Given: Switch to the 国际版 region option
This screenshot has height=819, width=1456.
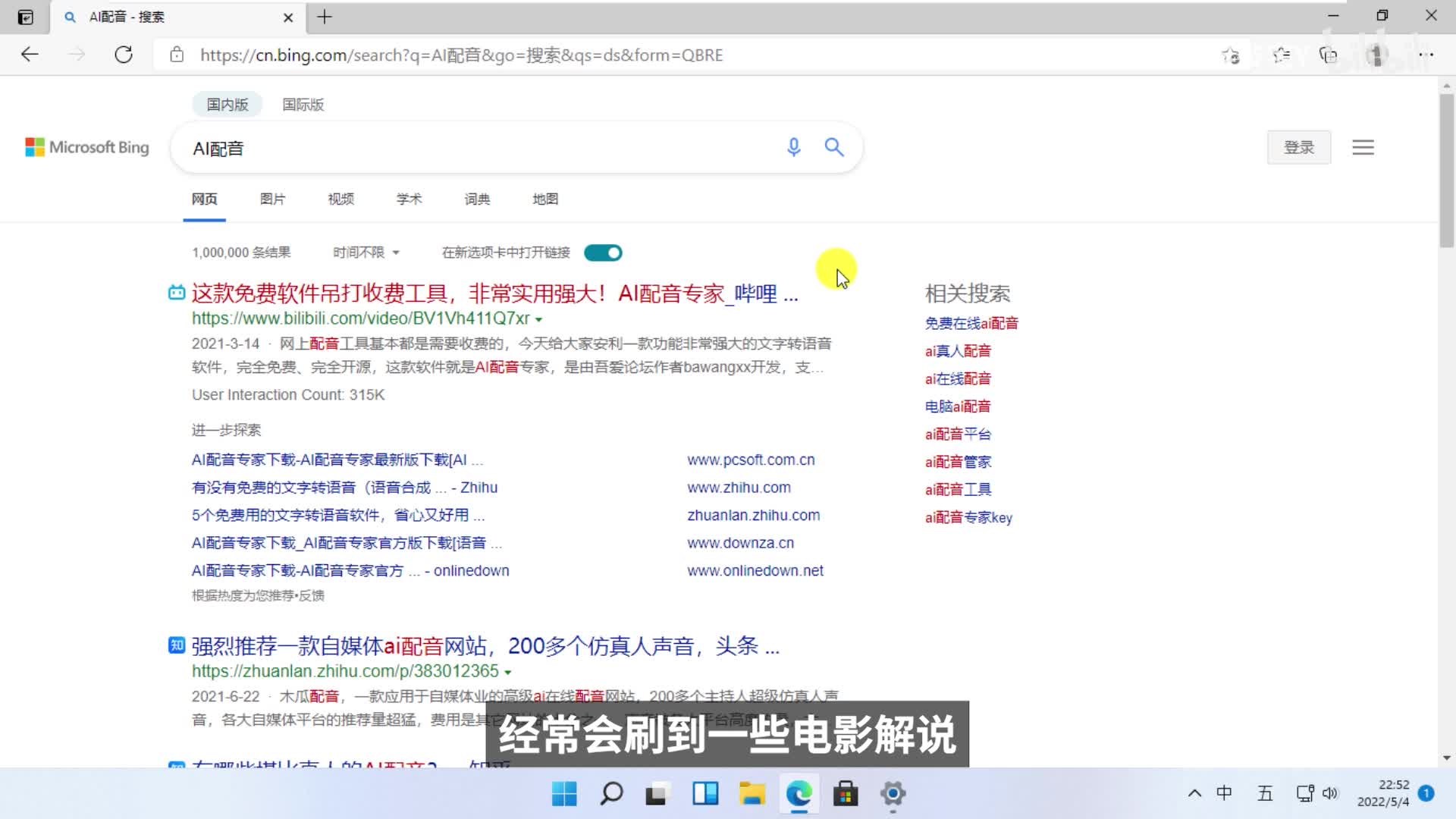Looking at the screenshot, I should pyautogui.click(x=303, y=105).
